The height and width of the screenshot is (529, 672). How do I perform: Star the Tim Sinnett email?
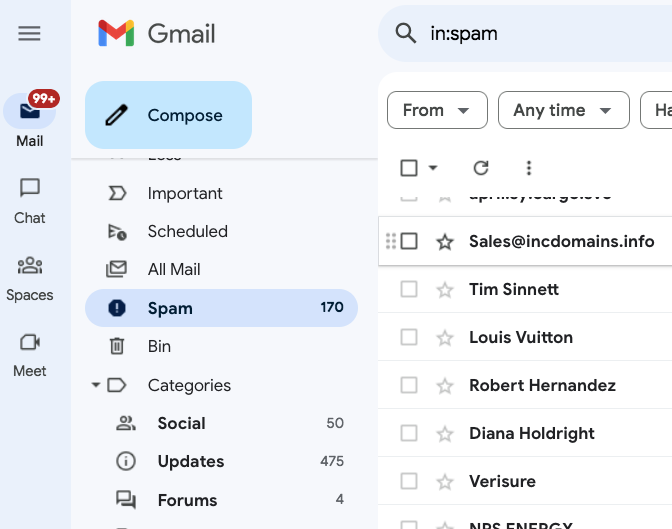[445, 290]
